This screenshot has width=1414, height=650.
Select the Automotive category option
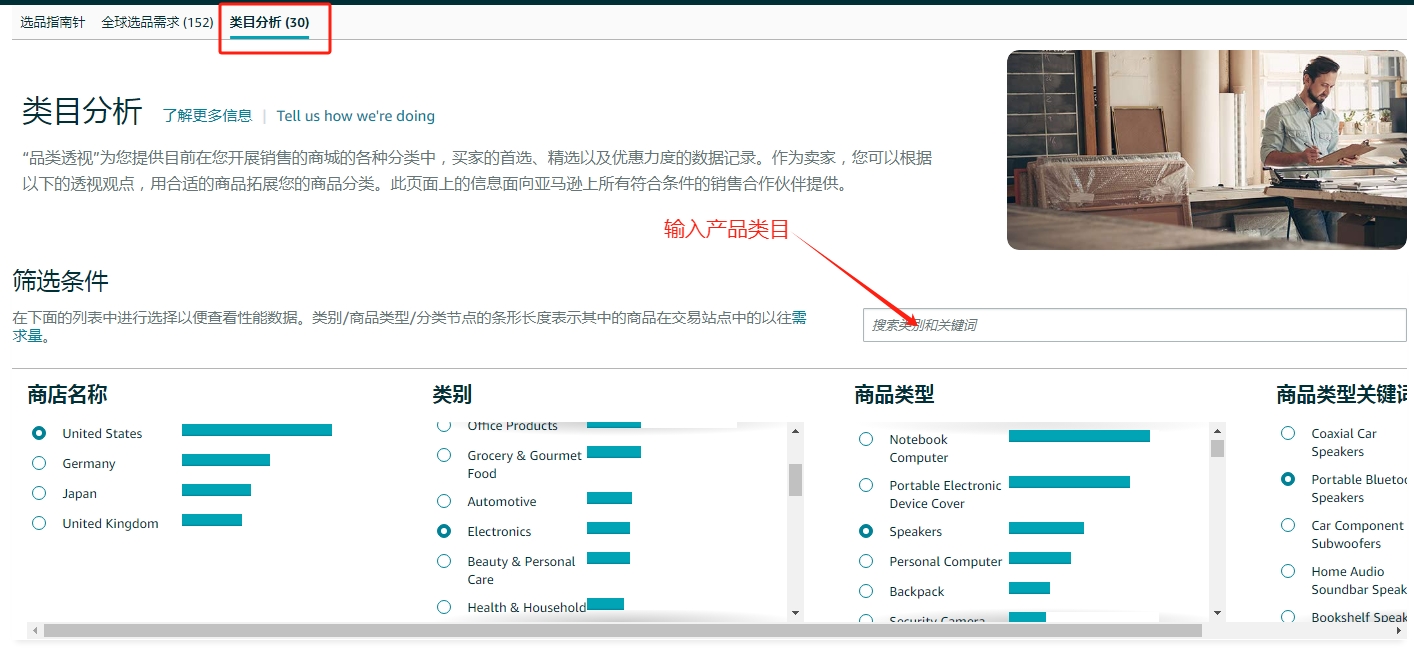444,501
